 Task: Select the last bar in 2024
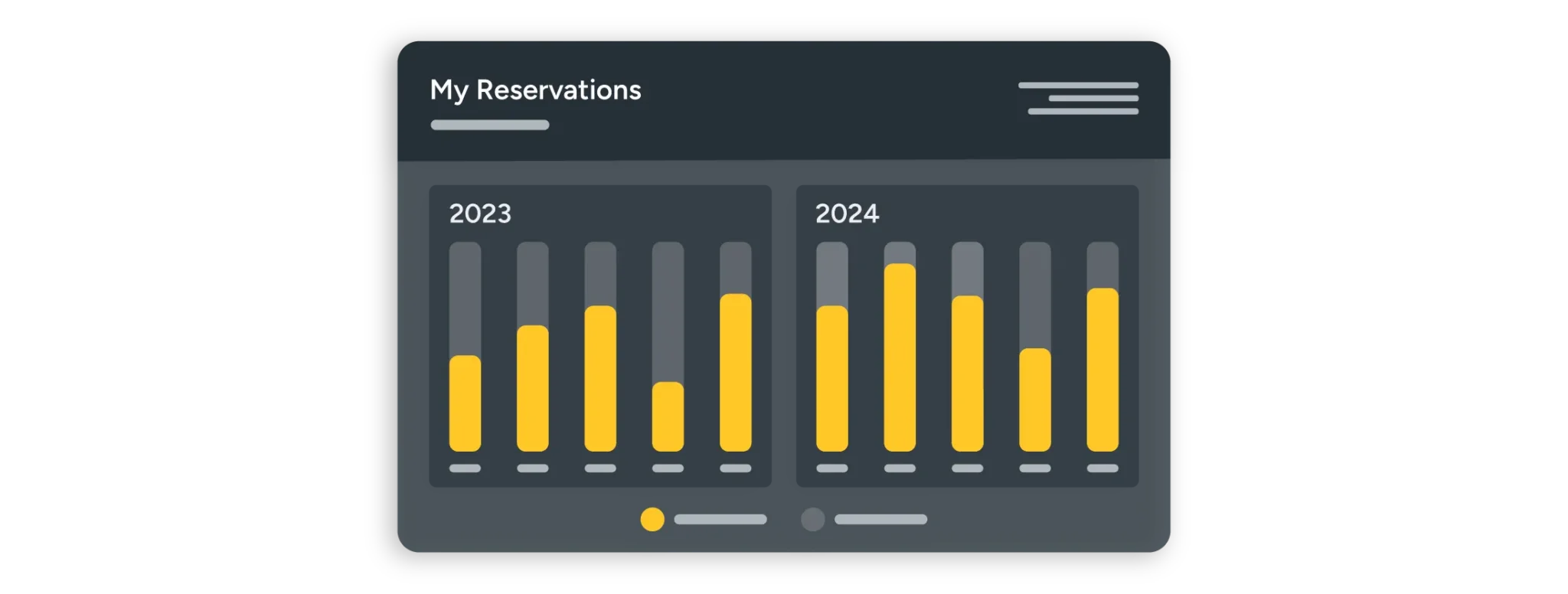point(1102,369)
